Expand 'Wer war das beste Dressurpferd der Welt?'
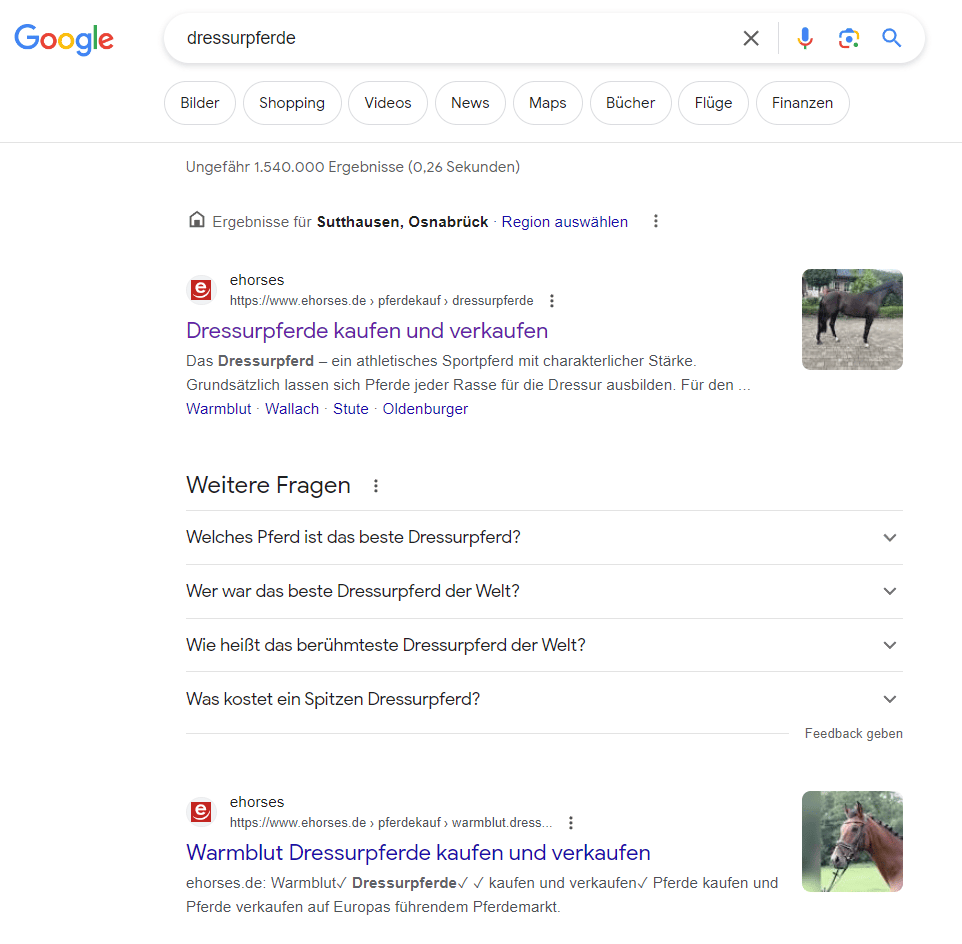Screen dimensions: 962x944 pyautogui.click(x=889, y=591)
